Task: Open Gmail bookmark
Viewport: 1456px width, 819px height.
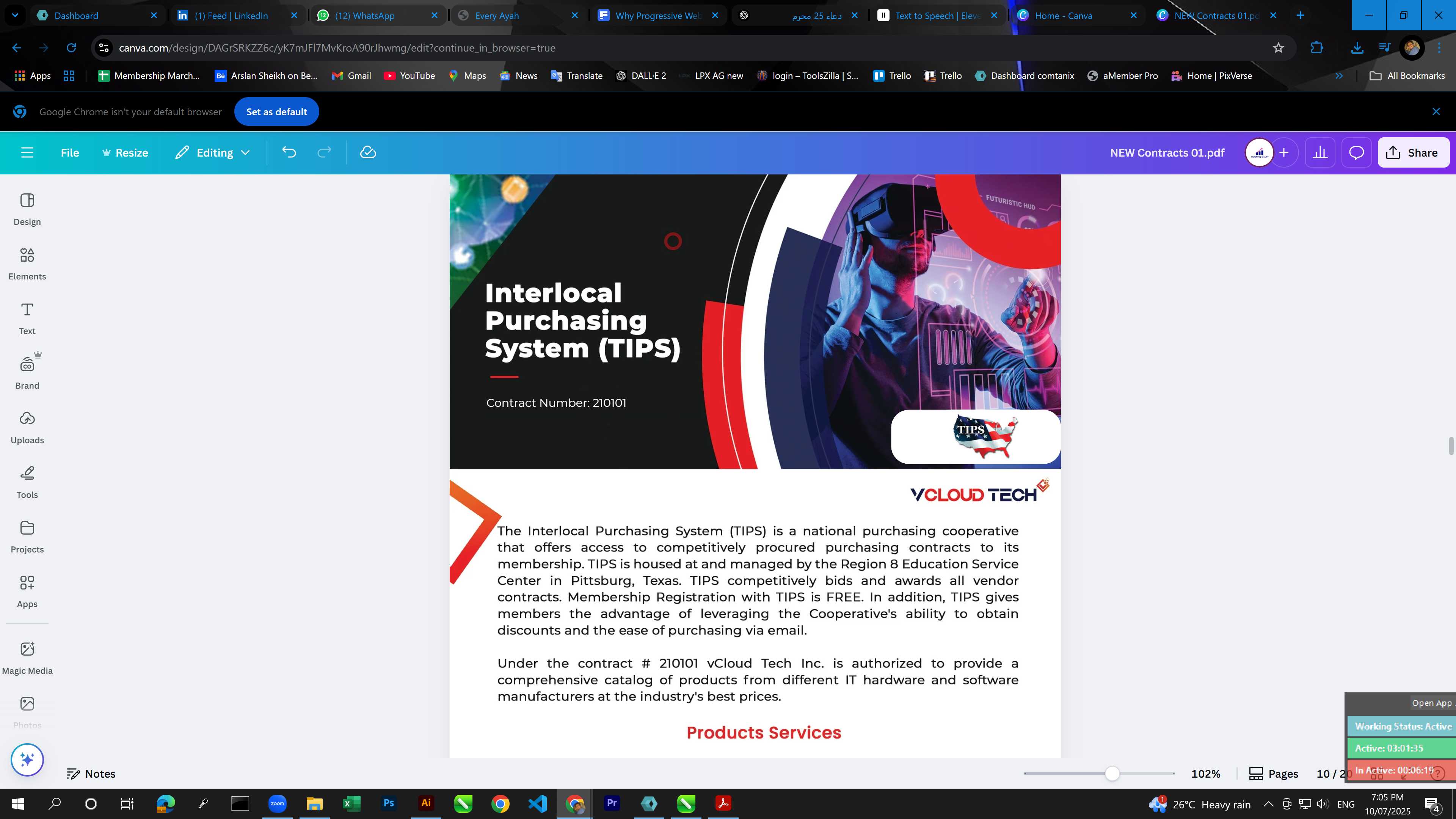Action: pos(351,76)
